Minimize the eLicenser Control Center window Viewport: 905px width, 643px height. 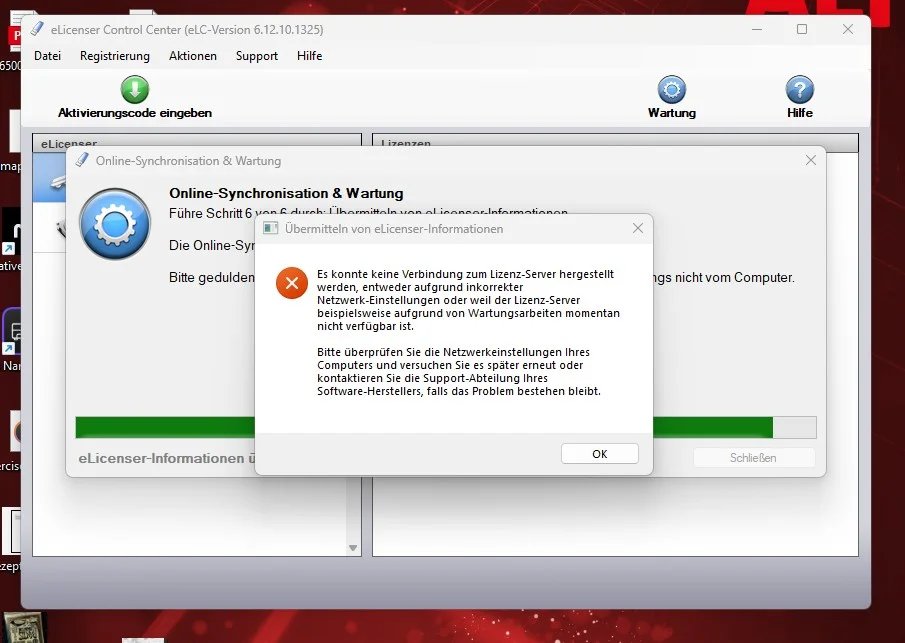click(x=757, y=29)
